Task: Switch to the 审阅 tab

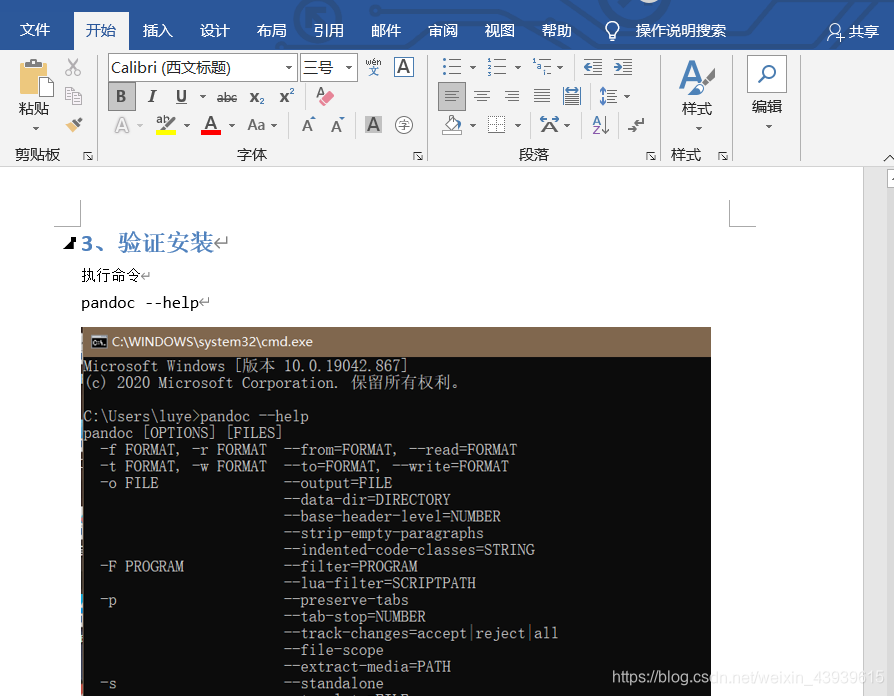Action: (x=443, y=30)
